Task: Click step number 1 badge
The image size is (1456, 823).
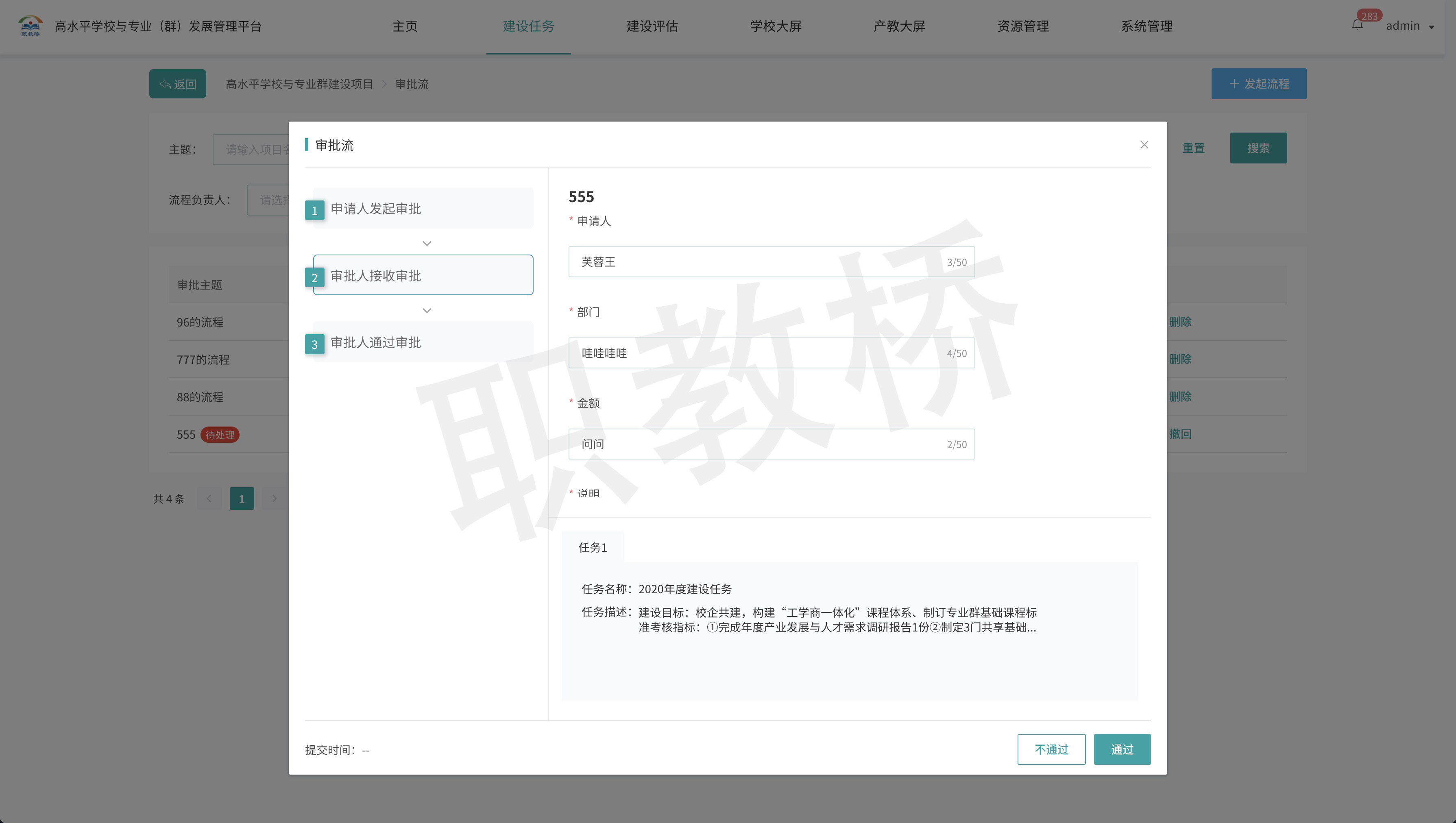Action: tap(314, 210)
